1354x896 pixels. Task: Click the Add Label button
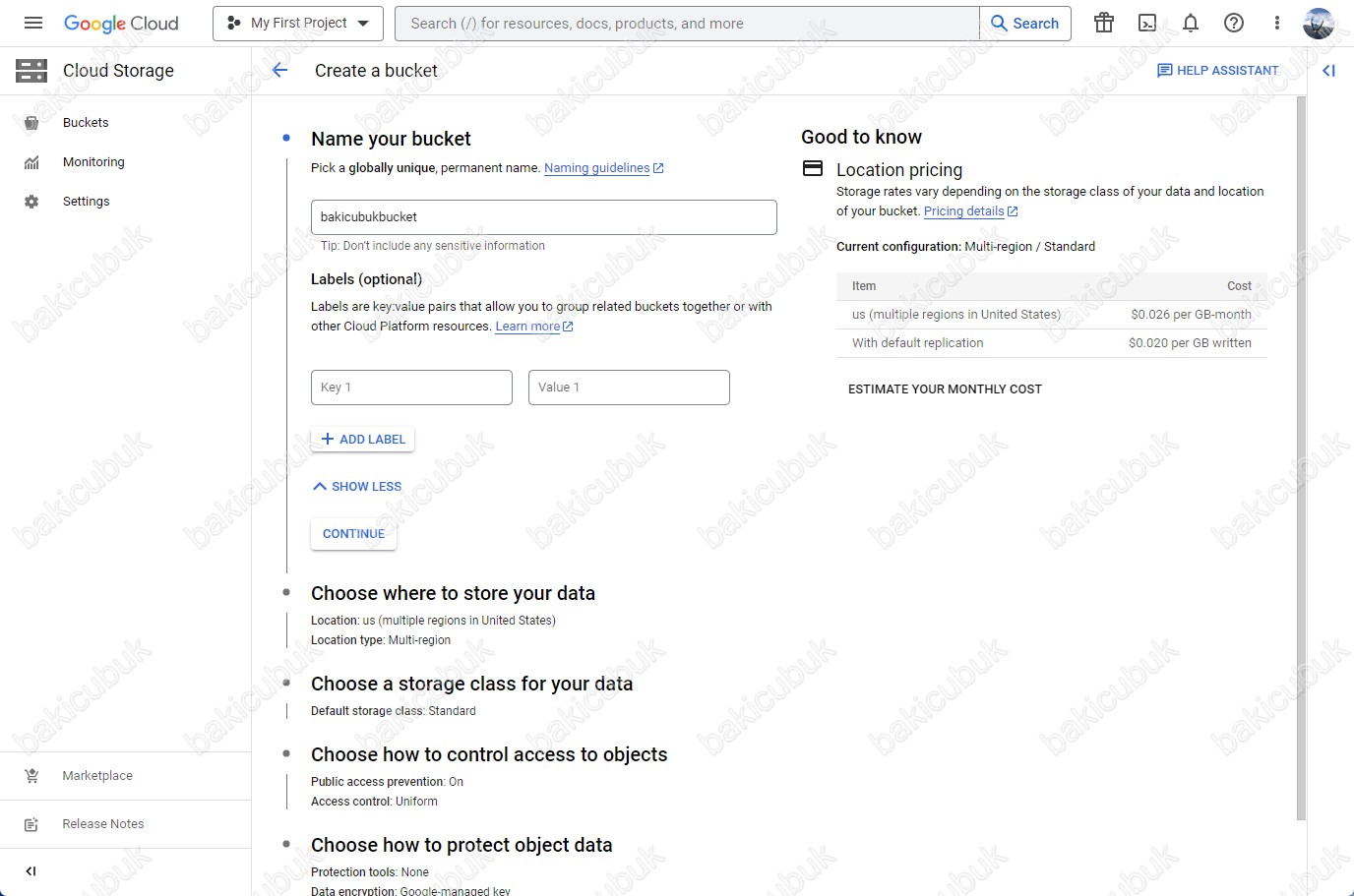pyautogui.click(x=363, y=440)
